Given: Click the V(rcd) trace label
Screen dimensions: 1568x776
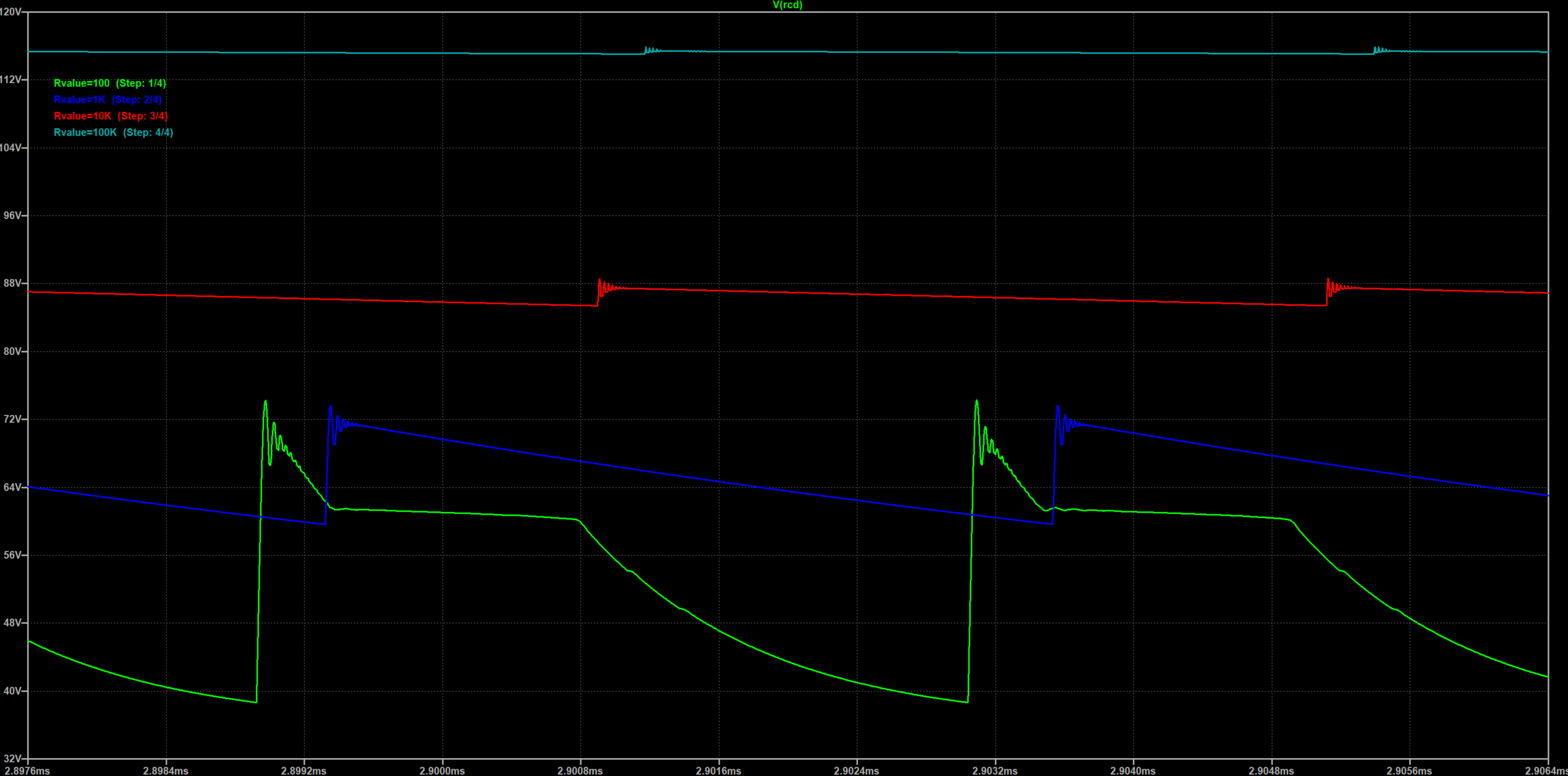Looking at the screenshot, I should point(787,5).
